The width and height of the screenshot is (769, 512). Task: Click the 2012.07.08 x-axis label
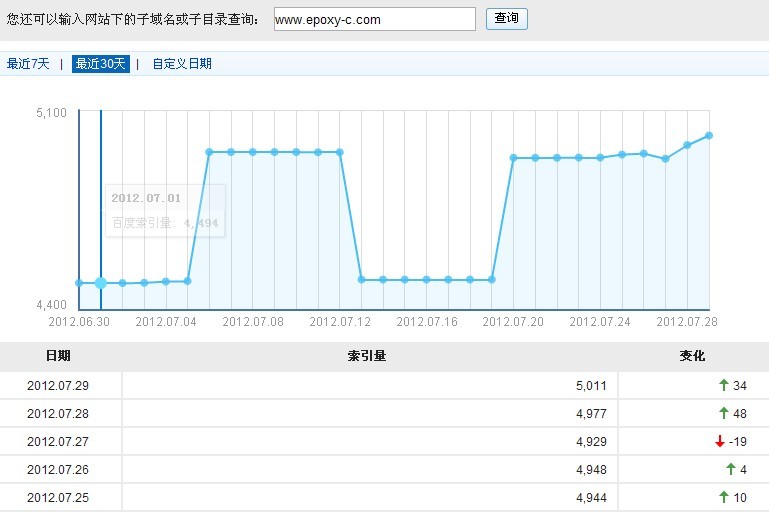click(x=253, y=322)
